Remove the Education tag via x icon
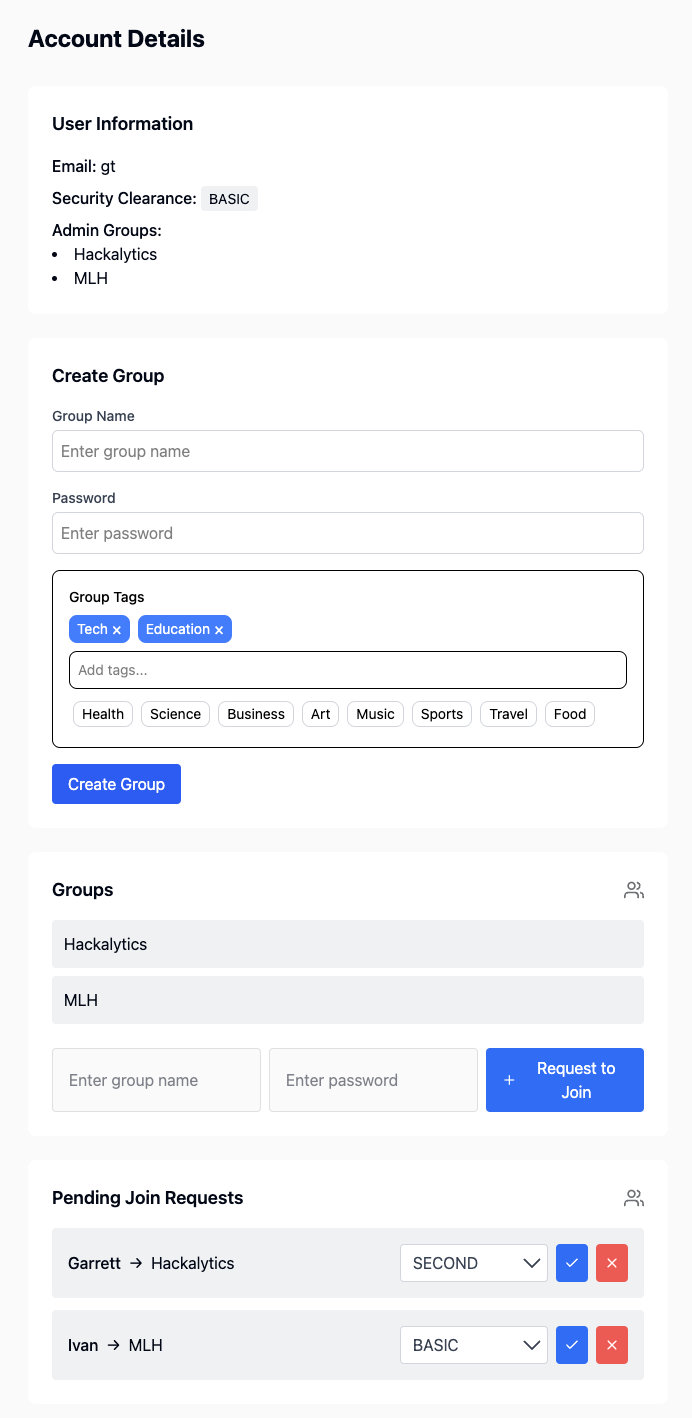 pyautogui.click(x=219, y=630)
